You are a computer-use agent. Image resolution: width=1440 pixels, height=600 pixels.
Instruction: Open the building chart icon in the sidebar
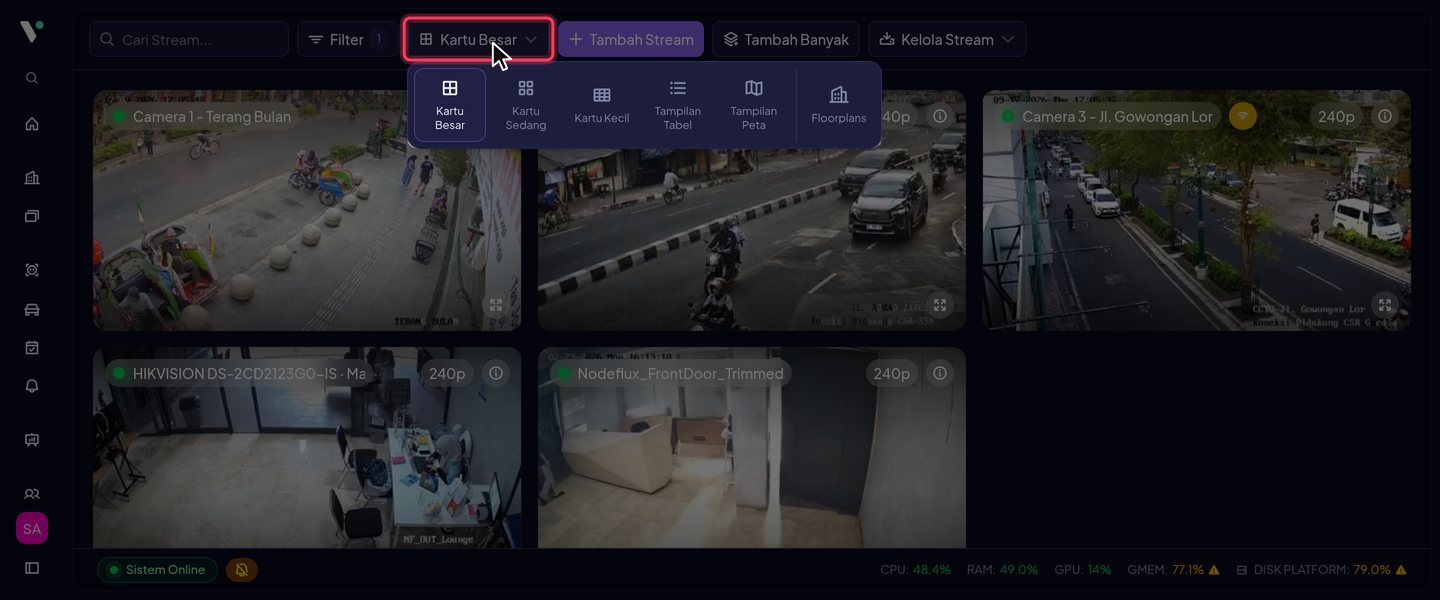32,178
